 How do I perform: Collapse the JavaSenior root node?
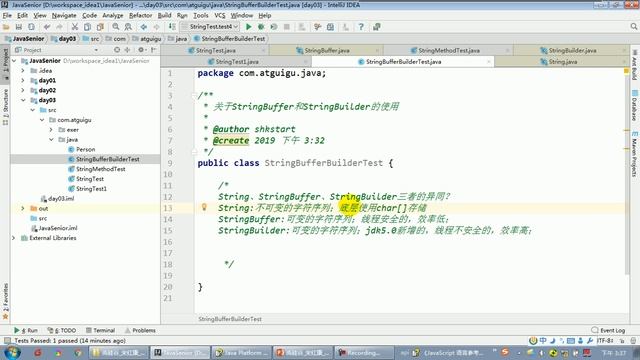(14, 61)
